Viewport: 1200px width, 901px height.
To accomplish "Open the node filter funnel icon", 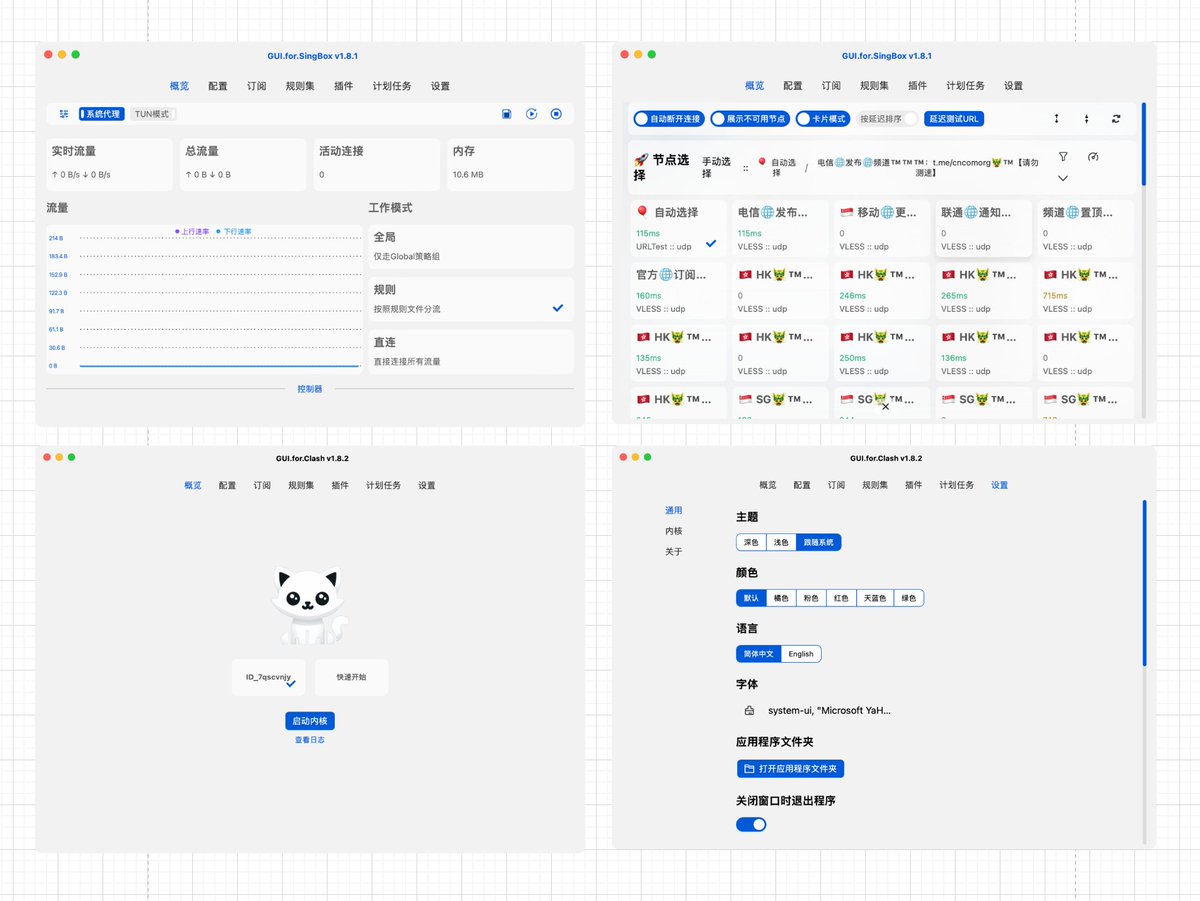I will click(x=1063, y=157).
